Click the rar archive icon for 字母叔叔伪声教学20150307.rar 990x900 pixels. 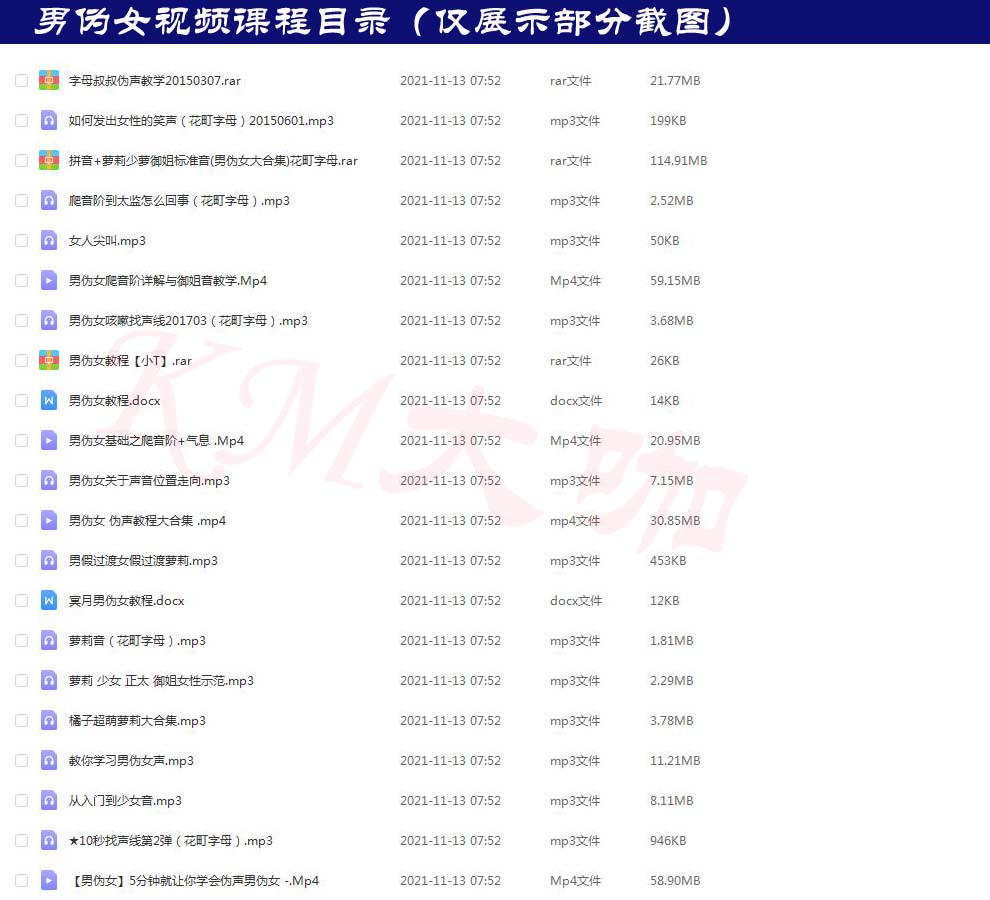(x=48, y=80)
